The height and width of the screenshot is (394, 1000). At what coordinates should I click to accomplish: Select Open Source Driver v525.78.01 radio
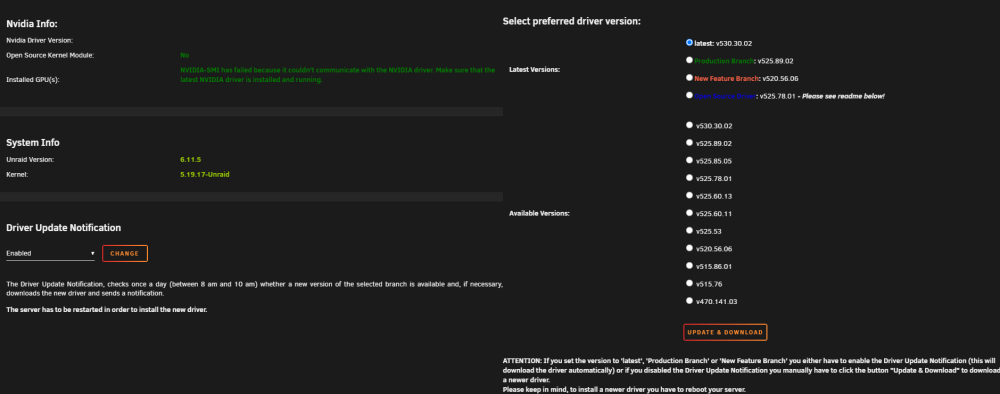[x=689, y=95]
